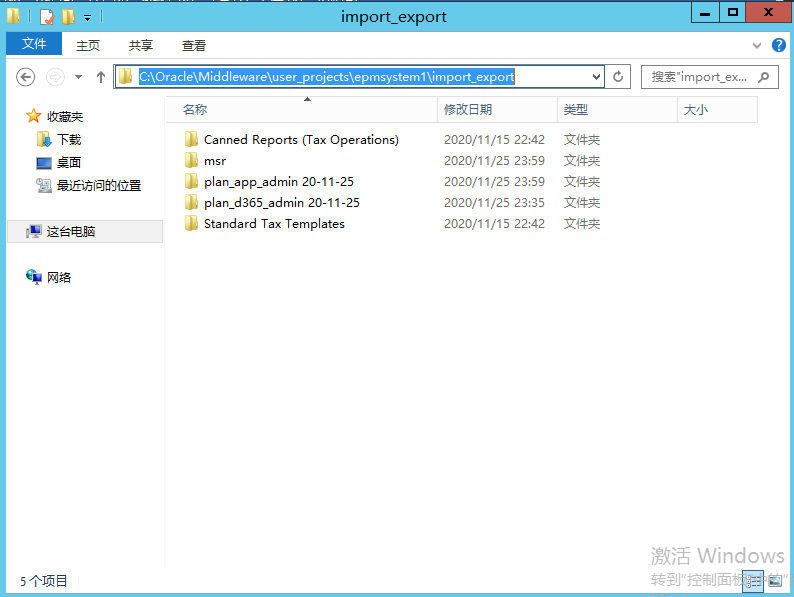Click date 2020/11/25 23:35
The image size is (794, 597).
(x=494, y=203)
